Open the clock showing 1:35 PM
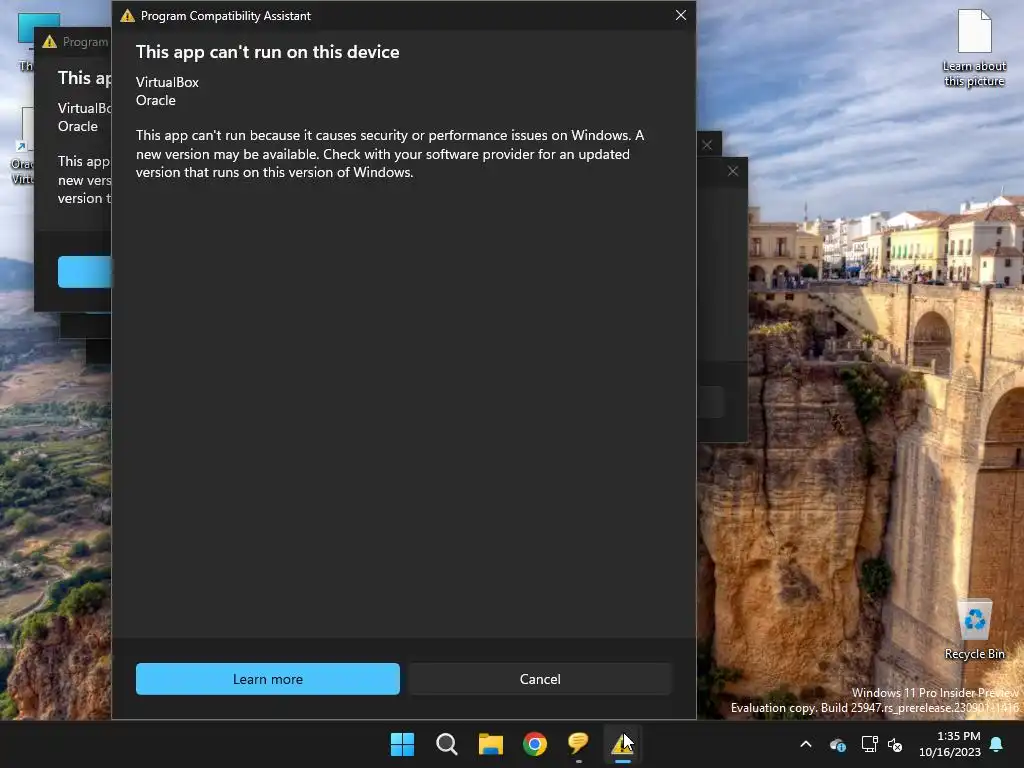The width and height of the screenshot is (1024, 768). 950,744
